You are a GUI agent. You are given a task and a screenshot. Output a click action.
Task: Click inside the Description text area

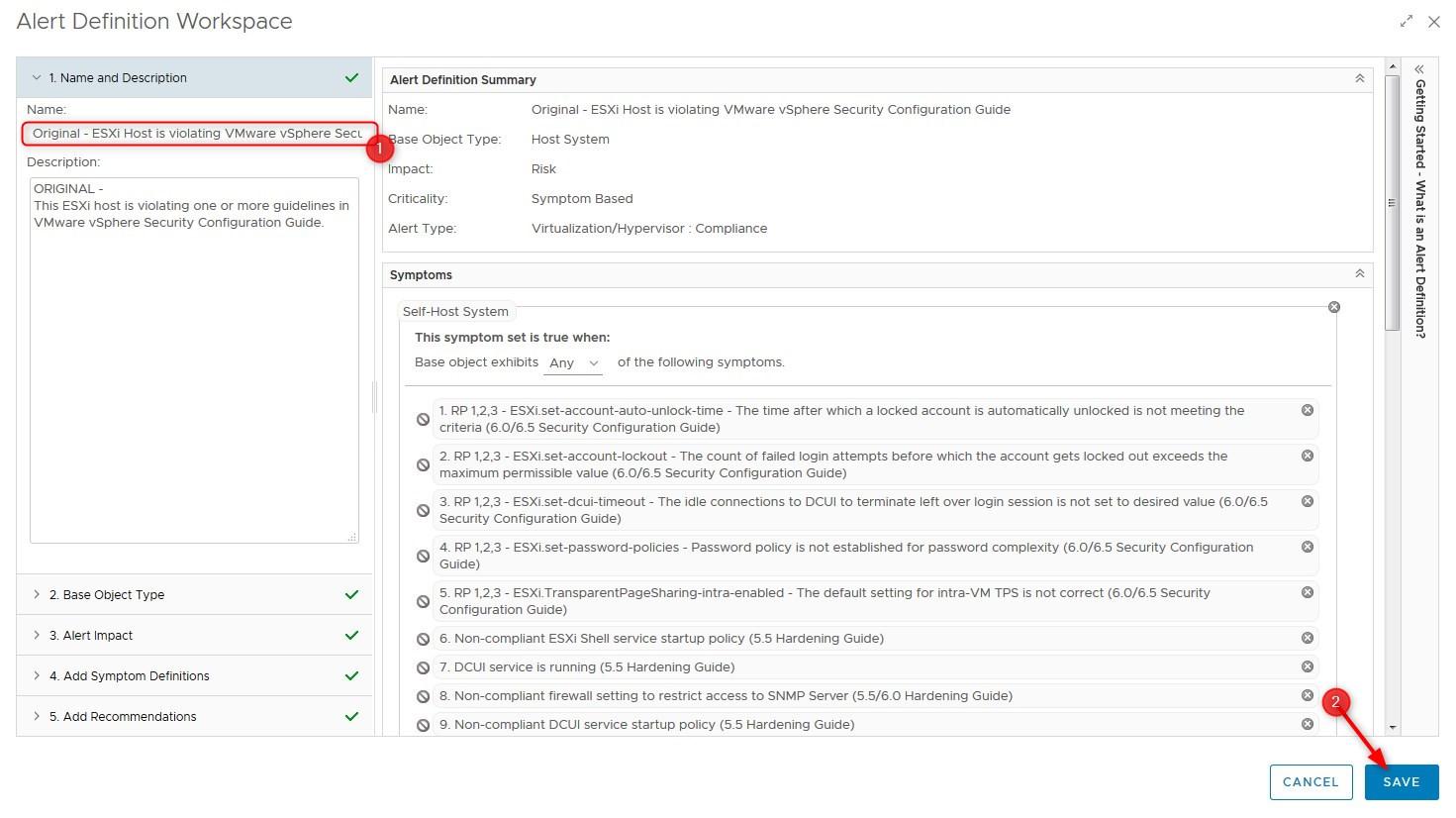[x=194, y=360]
